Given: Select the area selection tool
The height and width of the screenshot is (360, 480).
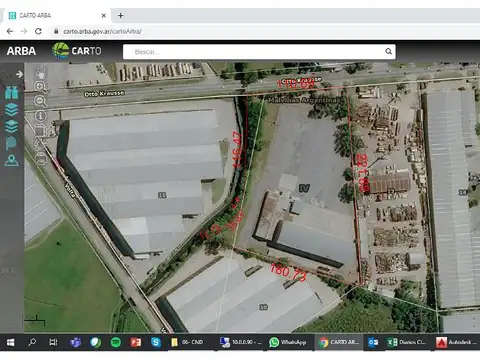Looking at the screenshot, I should (x=40, y=130).
